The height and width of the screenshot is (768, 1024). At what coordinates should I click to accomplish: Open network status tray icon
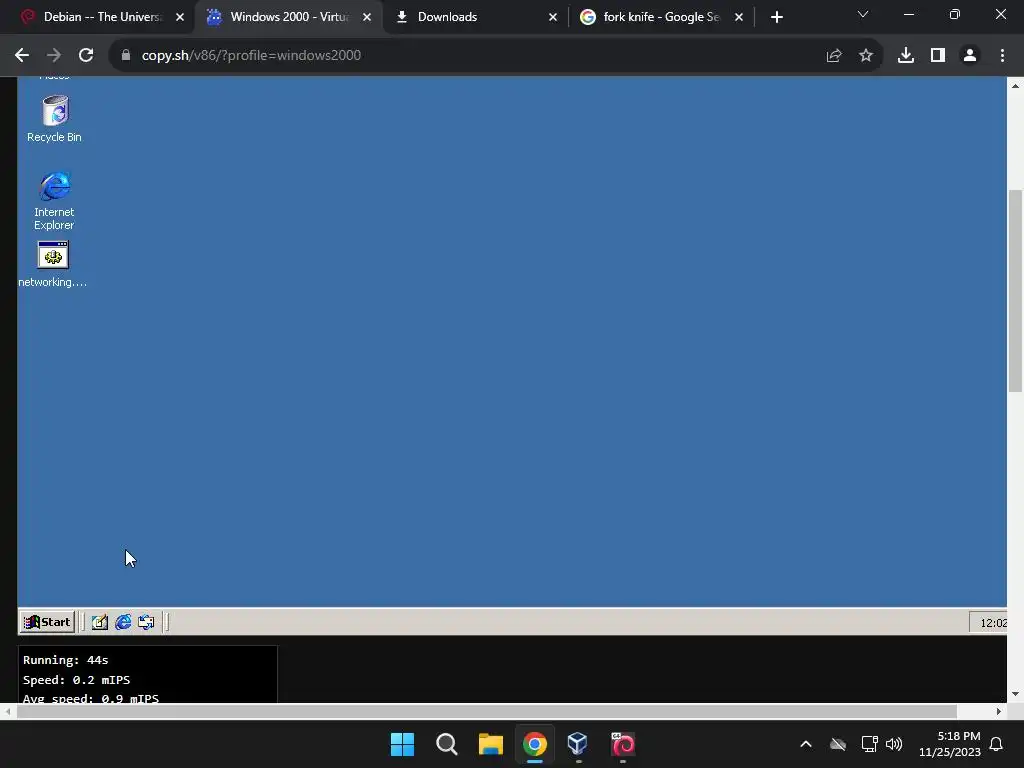pyautogui.click(x=869, y=744)
